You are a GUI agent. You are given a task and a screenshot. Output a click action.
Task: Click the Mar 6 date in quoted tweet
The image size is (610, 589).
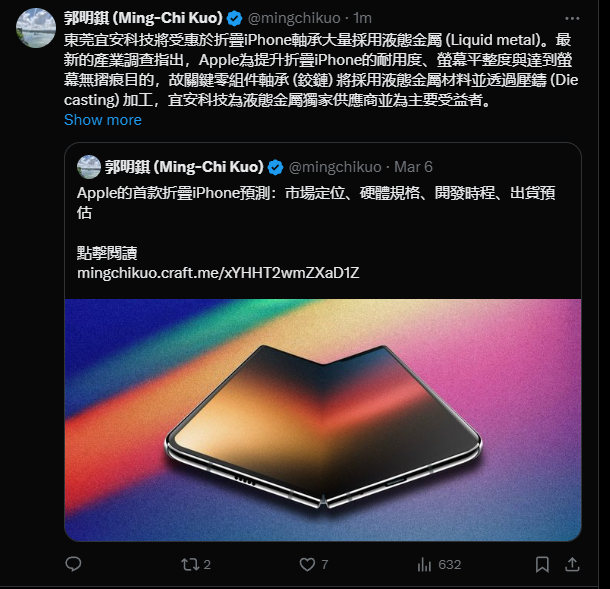coord(413,167)
